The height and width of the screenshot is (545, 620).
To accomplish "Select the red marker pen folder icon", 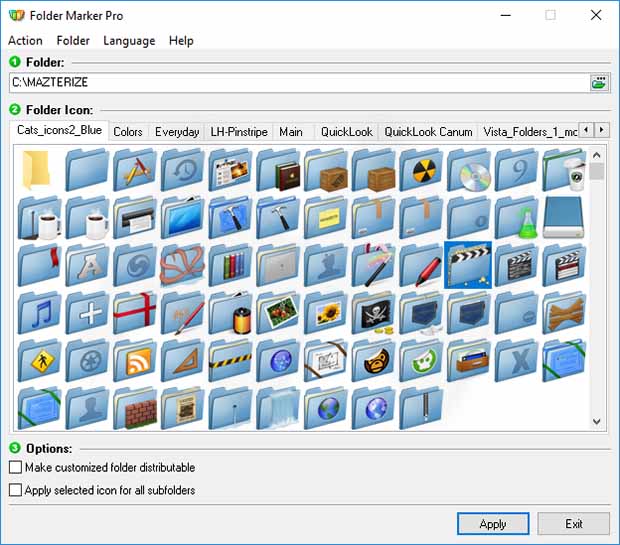I will [x=420, y=265].
